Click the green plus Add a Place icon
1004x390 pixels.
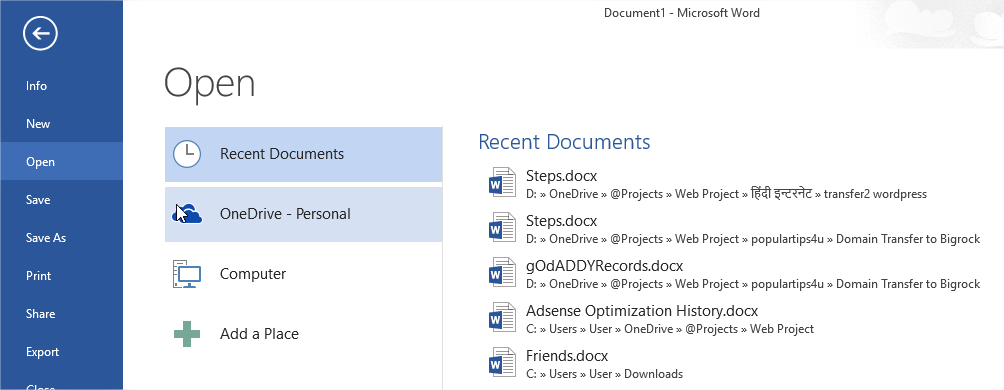click(x=187, y=334)
